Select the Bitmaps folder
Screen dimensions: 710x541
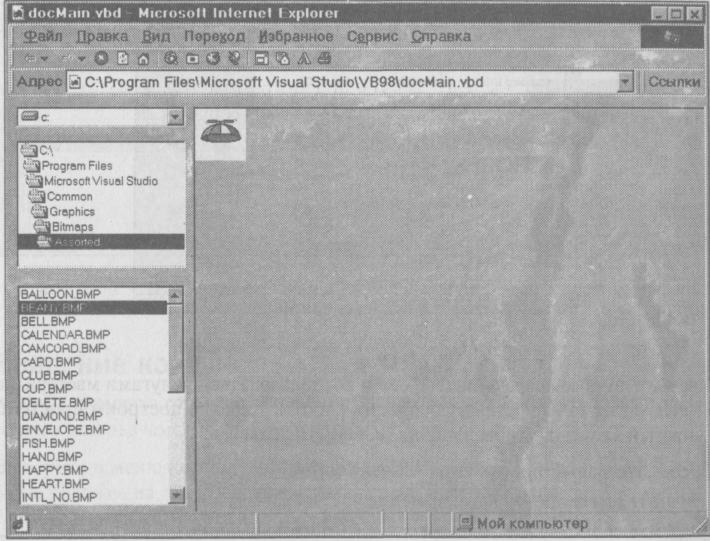tap(63, 227)
